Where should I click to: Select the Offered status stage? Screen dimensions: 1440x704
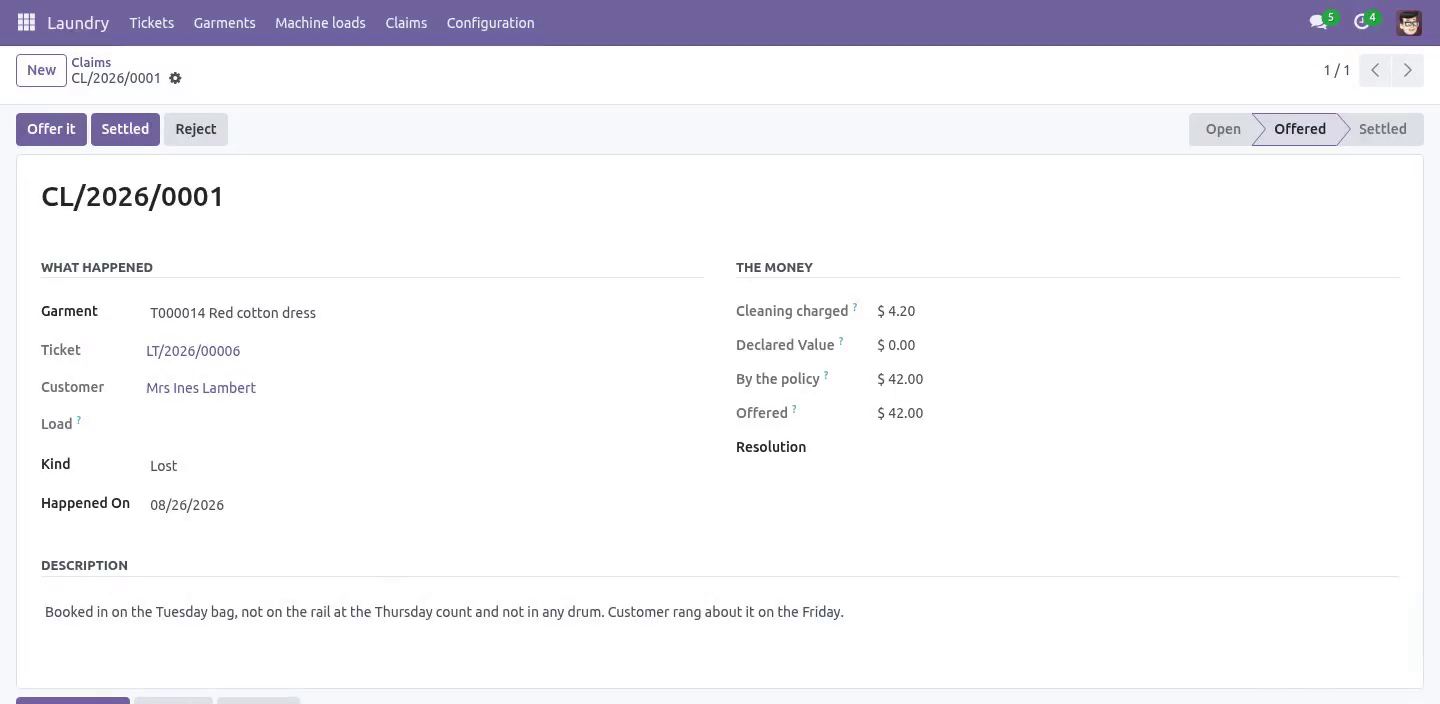(1299, 129)
